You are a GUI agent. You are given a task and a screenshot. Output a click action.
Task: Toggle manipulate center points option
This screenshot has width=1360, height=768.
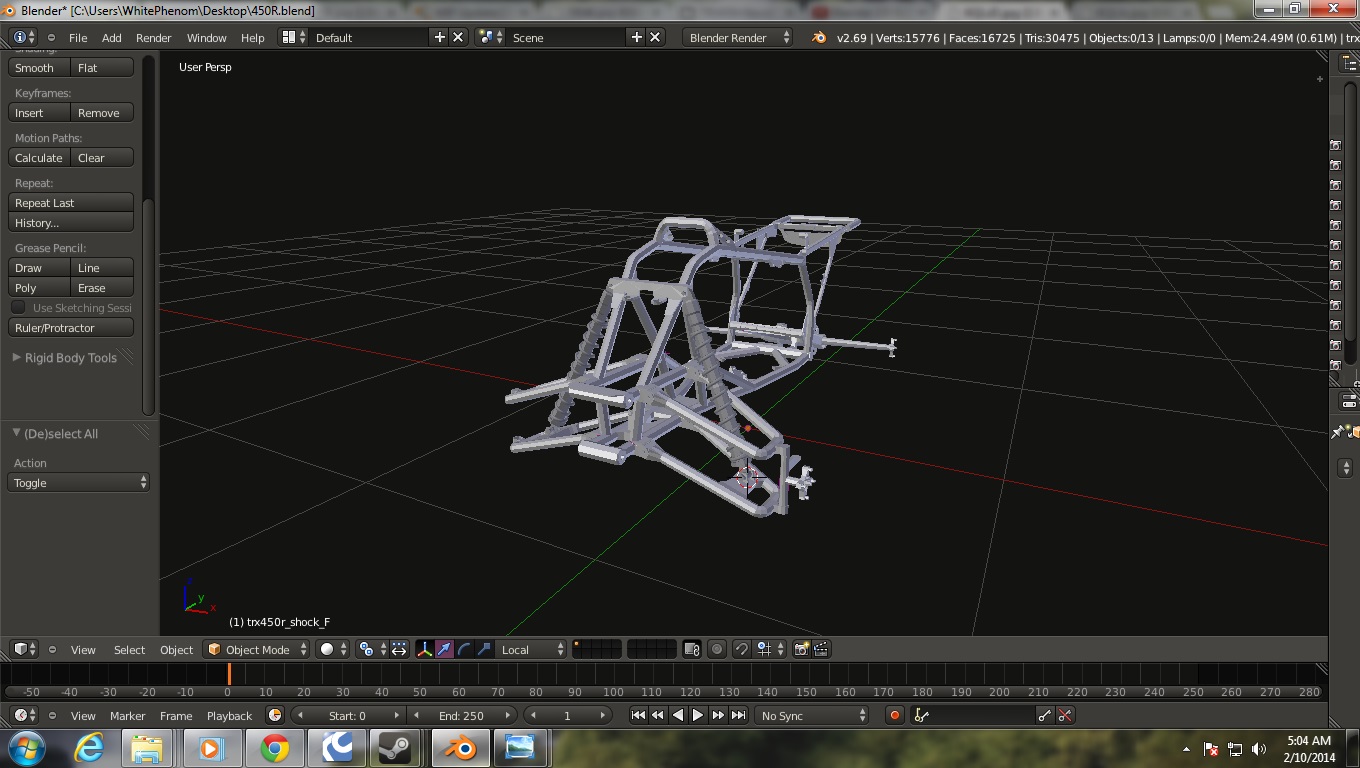(398, 649)
